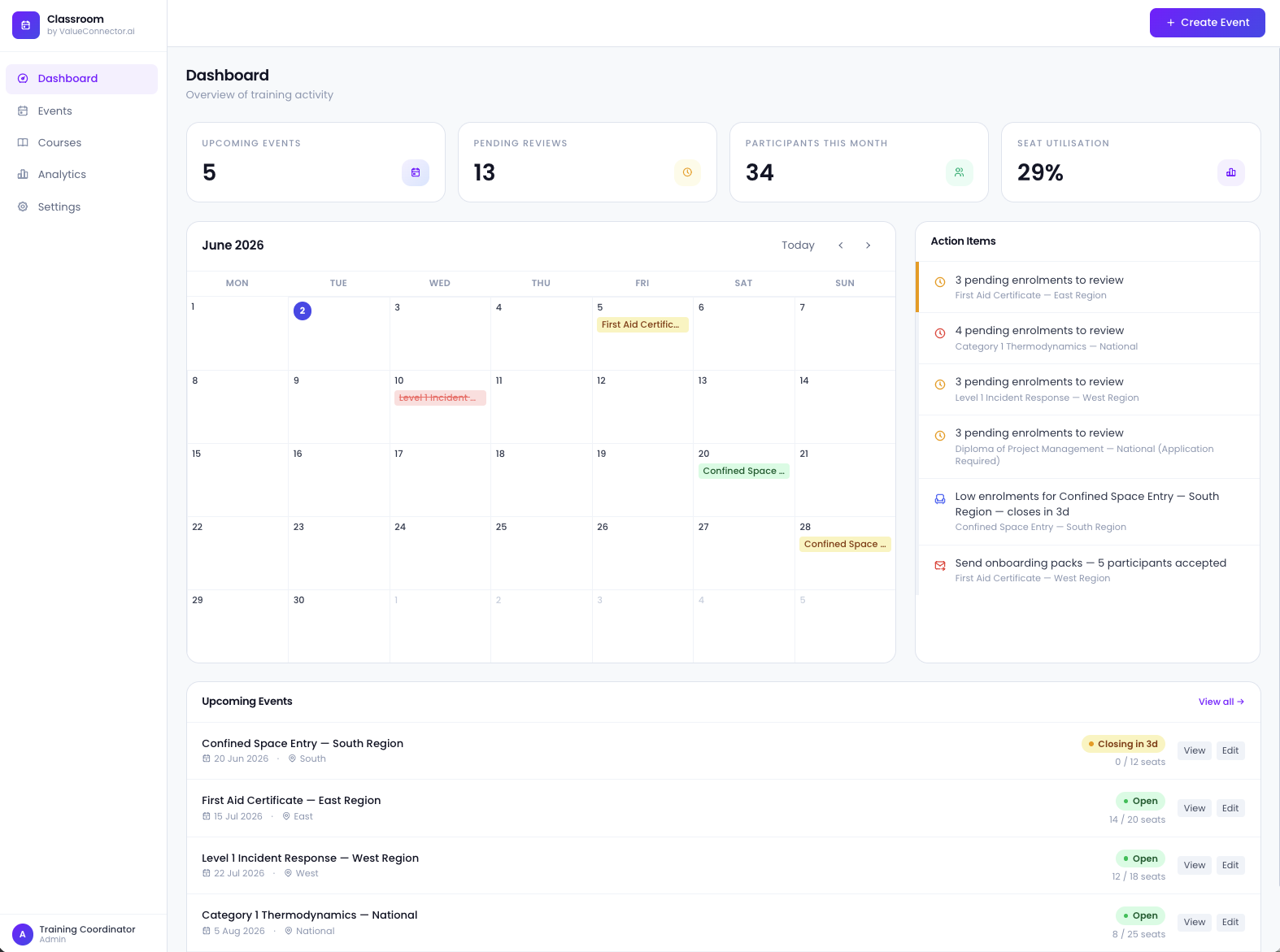The height and width of the screenshot is (952, 1280).
Task: Click the Classroom logo icon
Action: pyautogui.click(x=26, y=25)
